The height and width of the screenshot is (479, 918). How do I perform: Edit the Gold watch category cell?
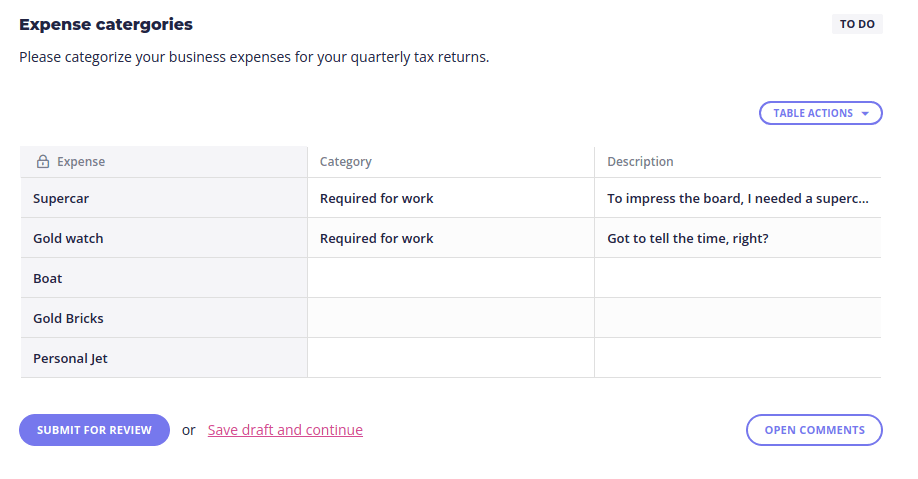[451, 238]
